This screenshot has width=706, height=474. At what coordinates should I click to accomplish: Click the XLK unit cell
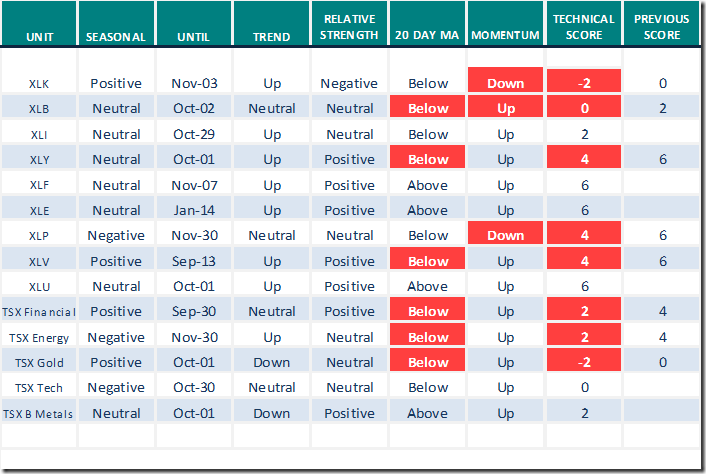40,84
